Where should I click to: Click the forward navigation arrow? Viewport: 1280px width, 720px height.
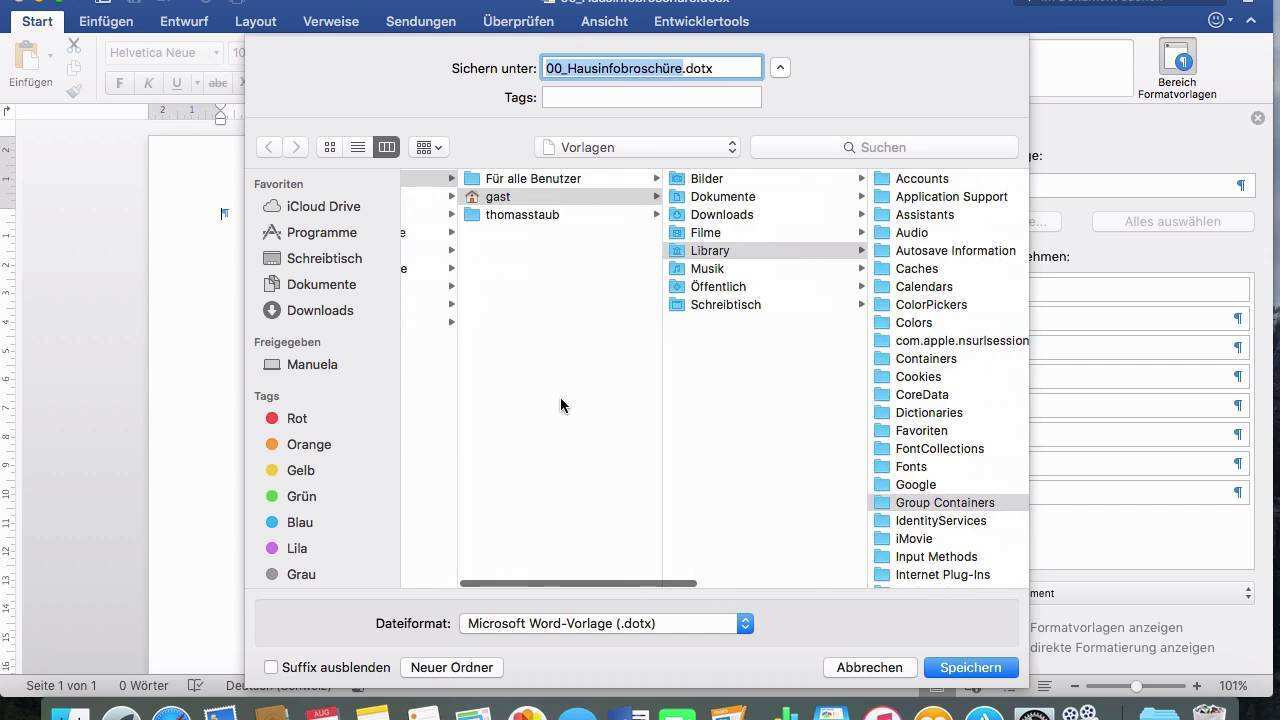tap(296, 147)
